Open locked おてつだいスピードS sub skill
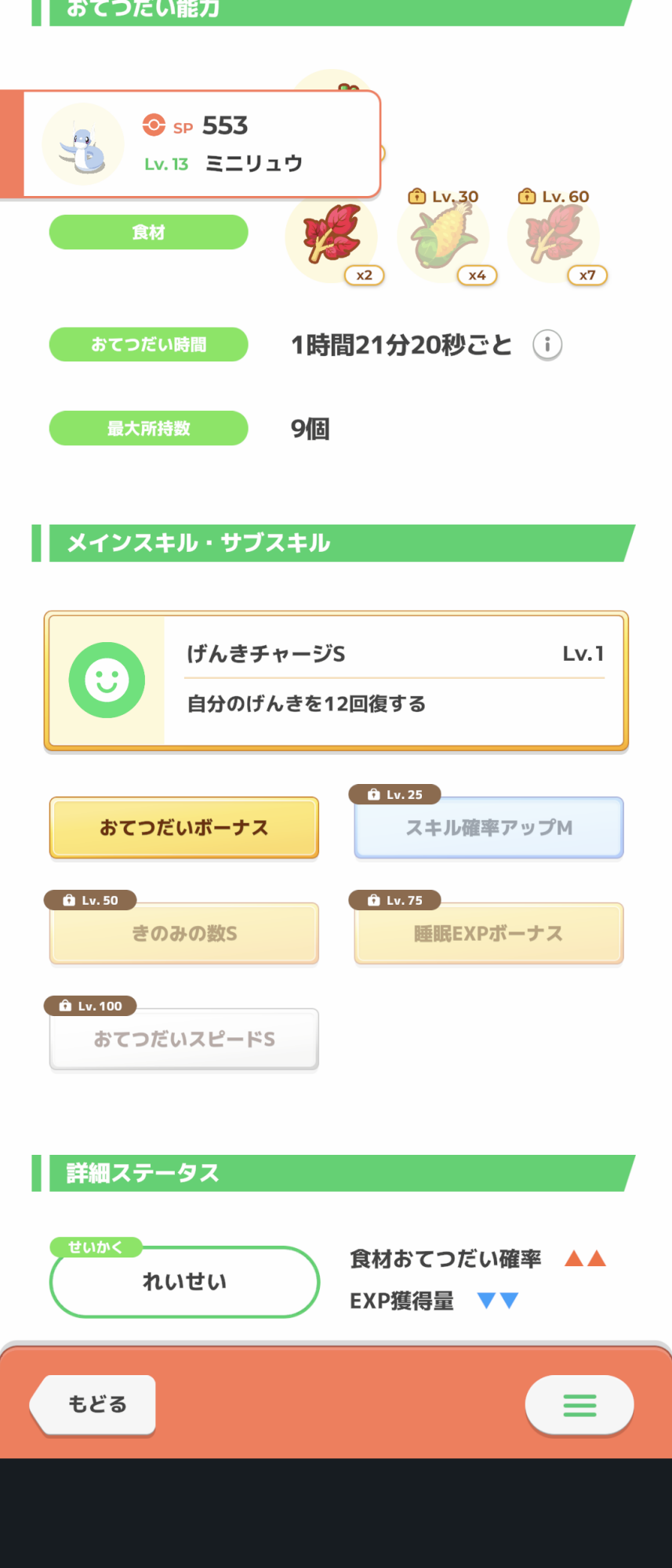672x1568 pixels. [184, 1040]
